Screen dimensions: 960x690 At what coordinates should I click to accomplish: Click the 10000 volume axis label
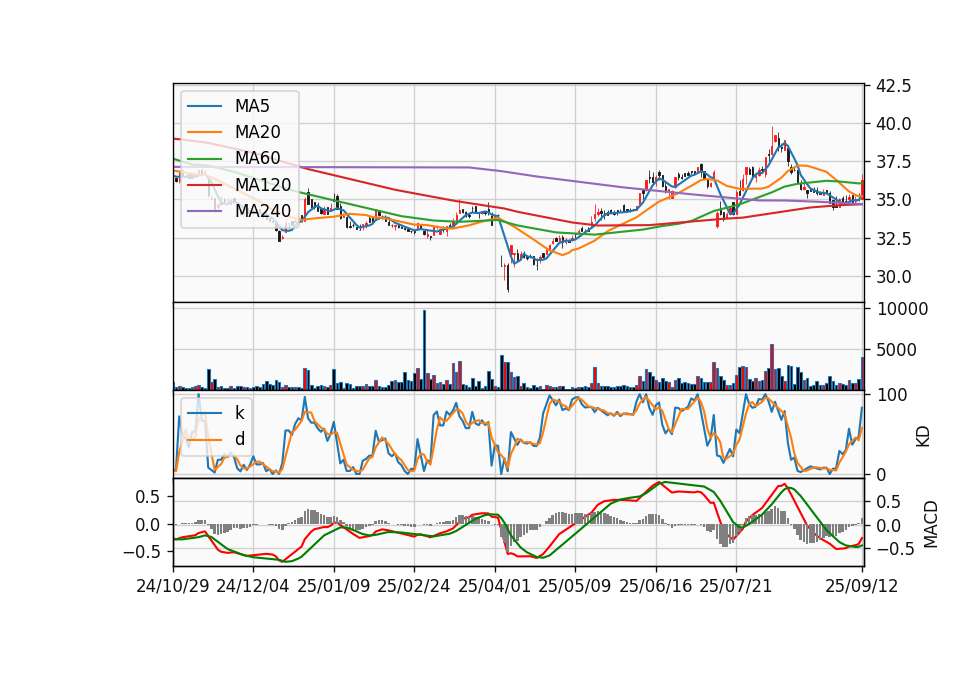point(902,309)
